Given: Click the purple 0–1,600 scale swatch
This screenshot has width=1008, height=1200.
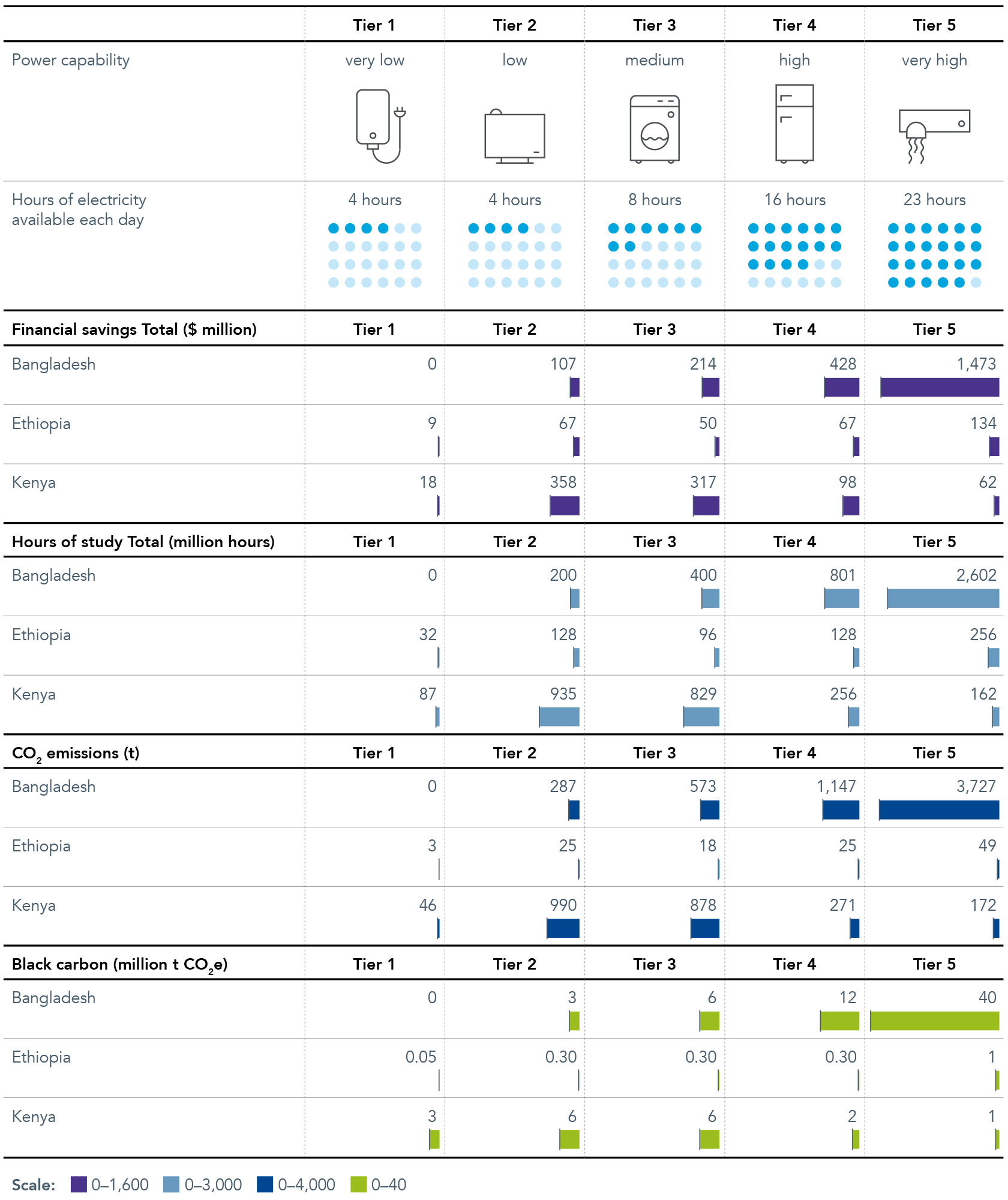Looking at the screenshot, I should [79, 1184].
